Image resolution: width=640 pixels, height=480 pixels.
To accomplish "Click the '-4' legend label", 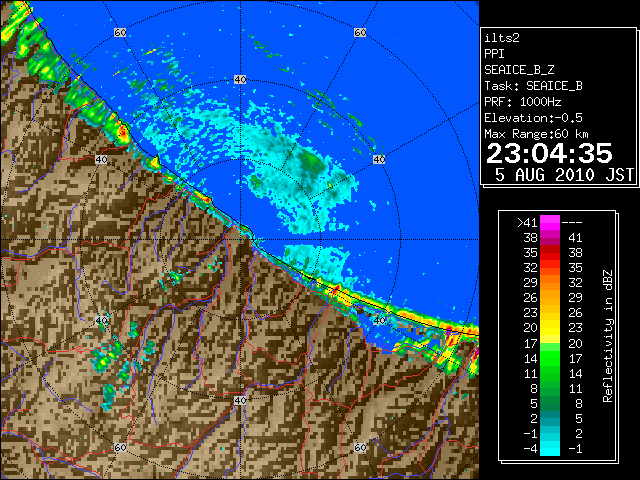I will click(x=530, y=449).
